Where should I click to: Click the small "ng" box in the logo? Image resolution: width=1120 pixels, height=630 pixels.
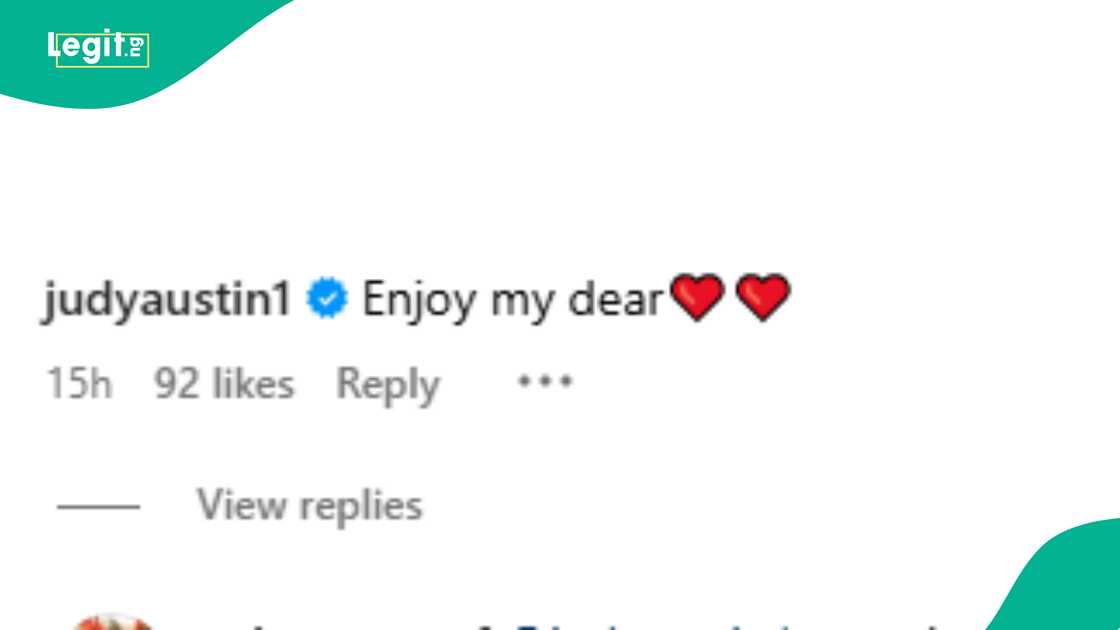pyautogui.click(x=136, y=46)
